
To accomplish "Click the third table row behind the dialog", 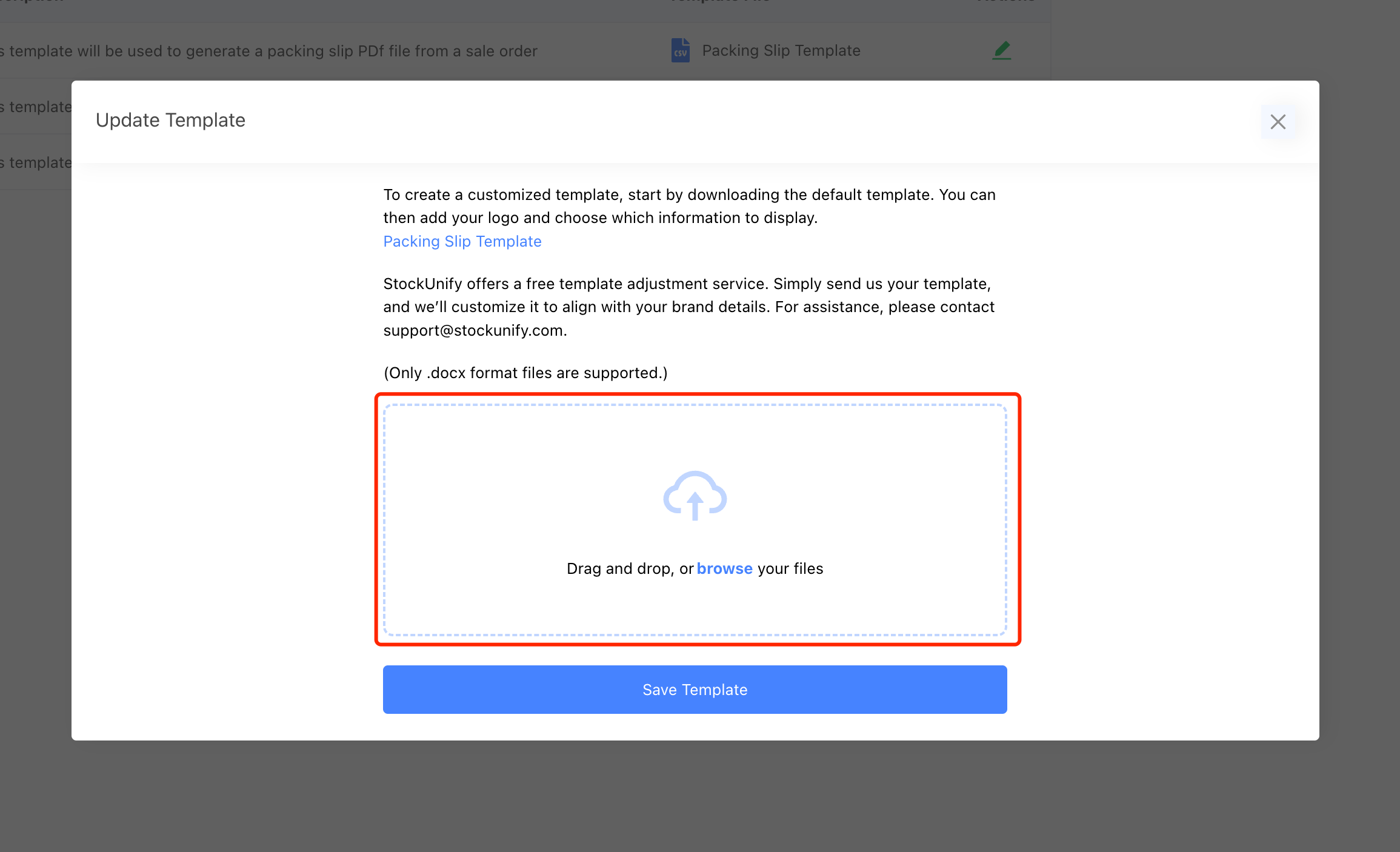I will (36, 162).
